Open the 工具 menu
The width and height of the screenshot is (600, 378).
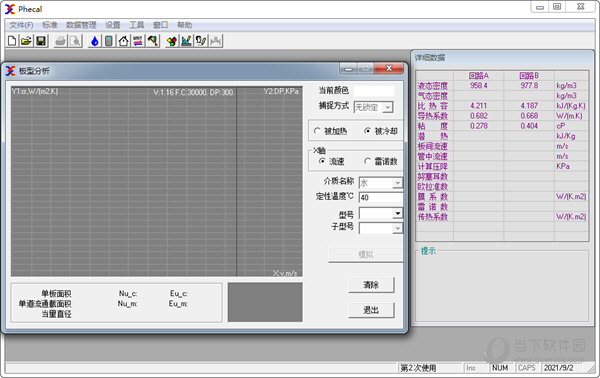pyautogui.click(x=137, y=25)
